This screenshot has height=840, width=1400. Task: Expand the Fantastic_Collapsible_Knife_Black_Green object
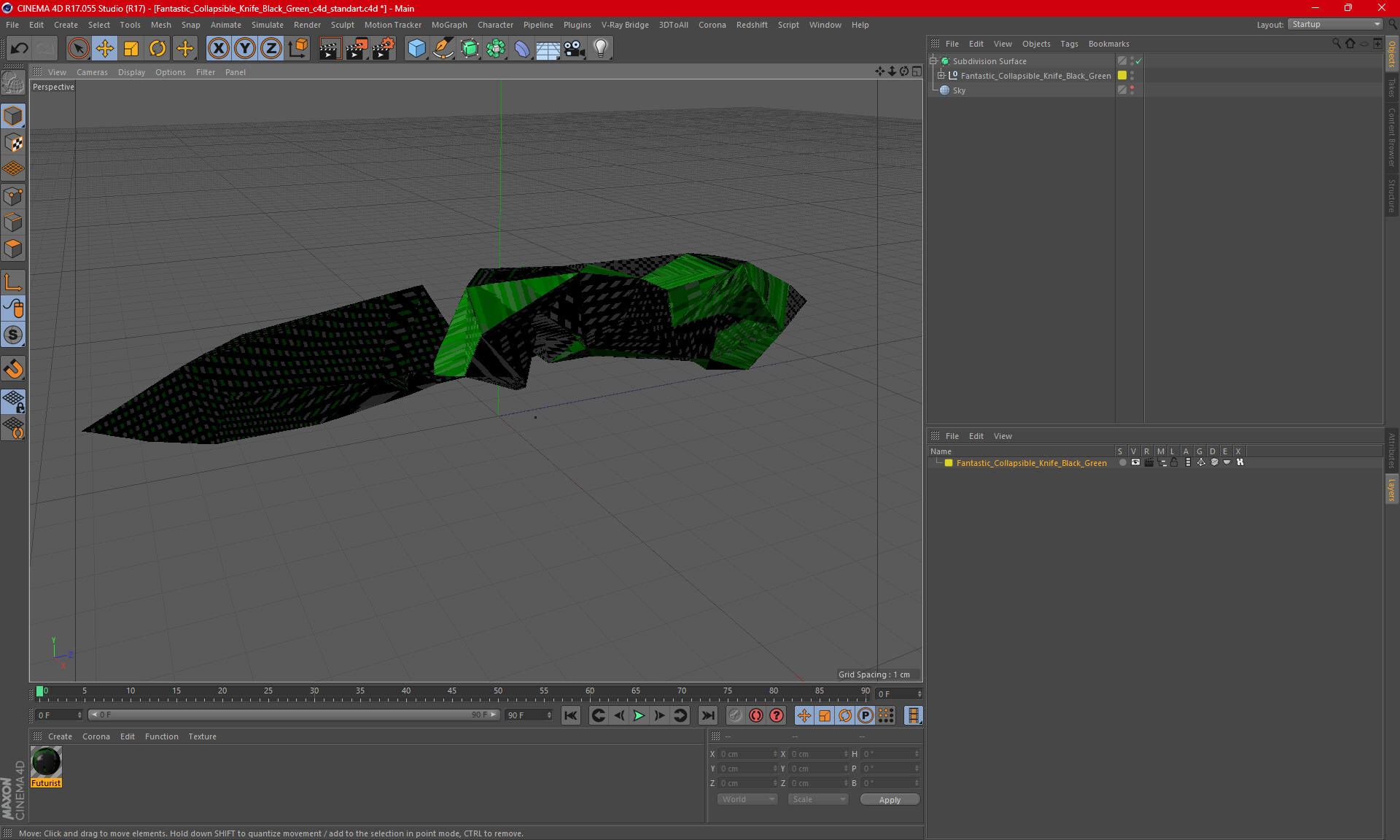941,76
